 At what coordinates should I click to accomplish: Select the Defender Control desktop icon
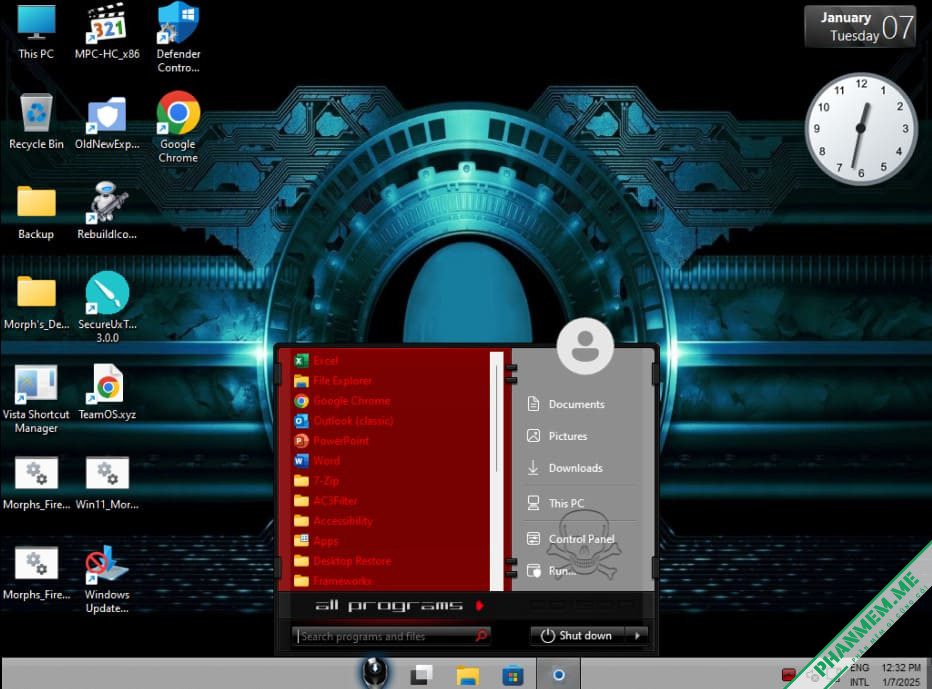(x=178, y=37)
